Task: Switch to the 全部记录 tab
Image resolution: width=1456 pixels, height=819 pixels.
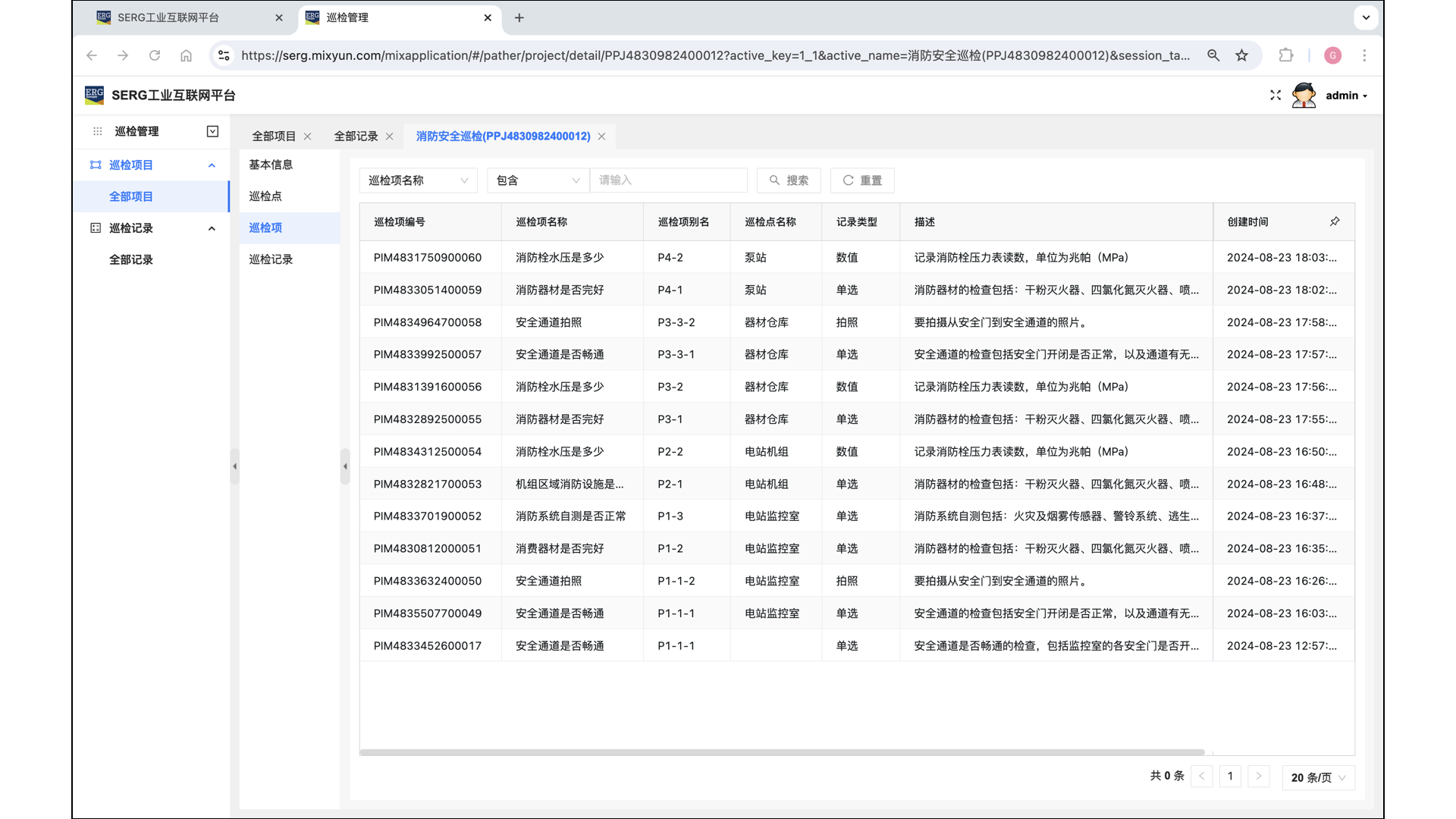Action: [356, 136]
